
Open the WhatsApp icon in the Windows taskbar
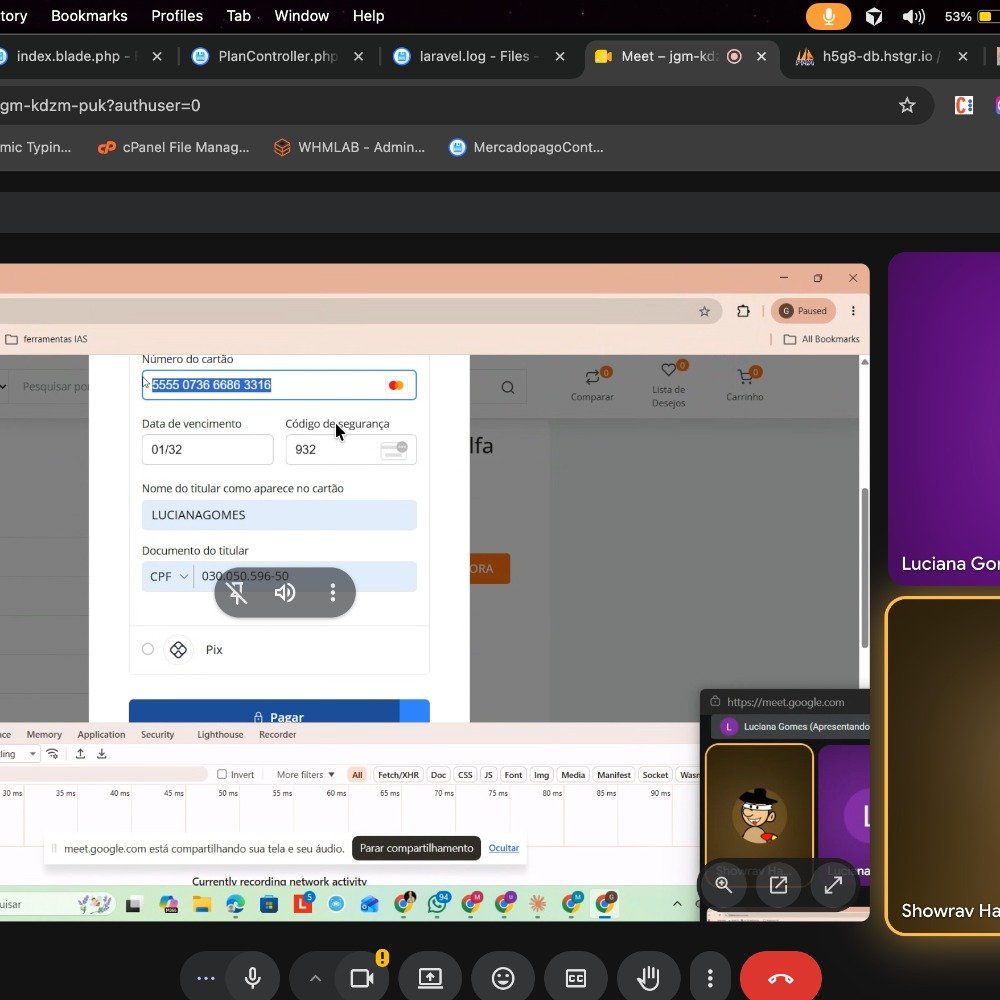(438, 903)
